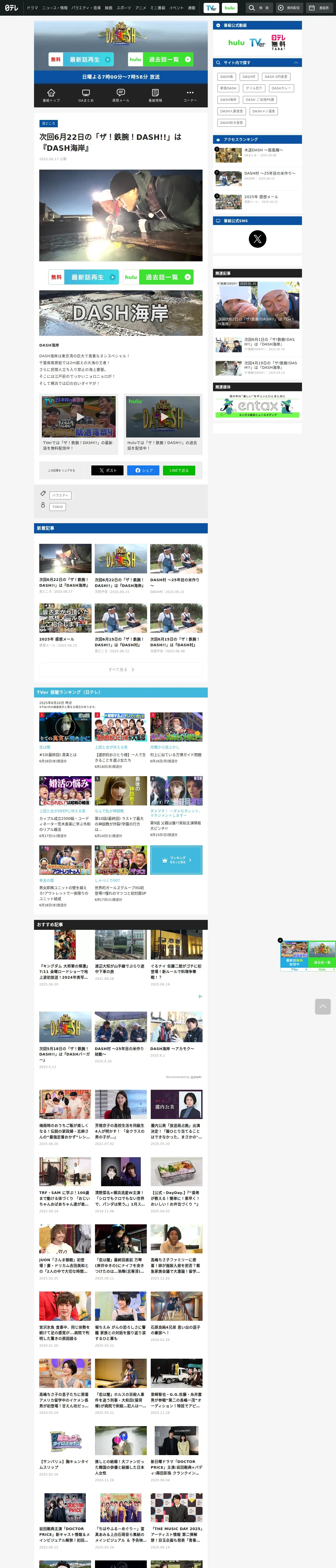The width and height of the screenshot is (336, 1568).
Task: Open 新着記事 item DASH村 ～25年目の米作り～
Action: click(x=176, y=569)
